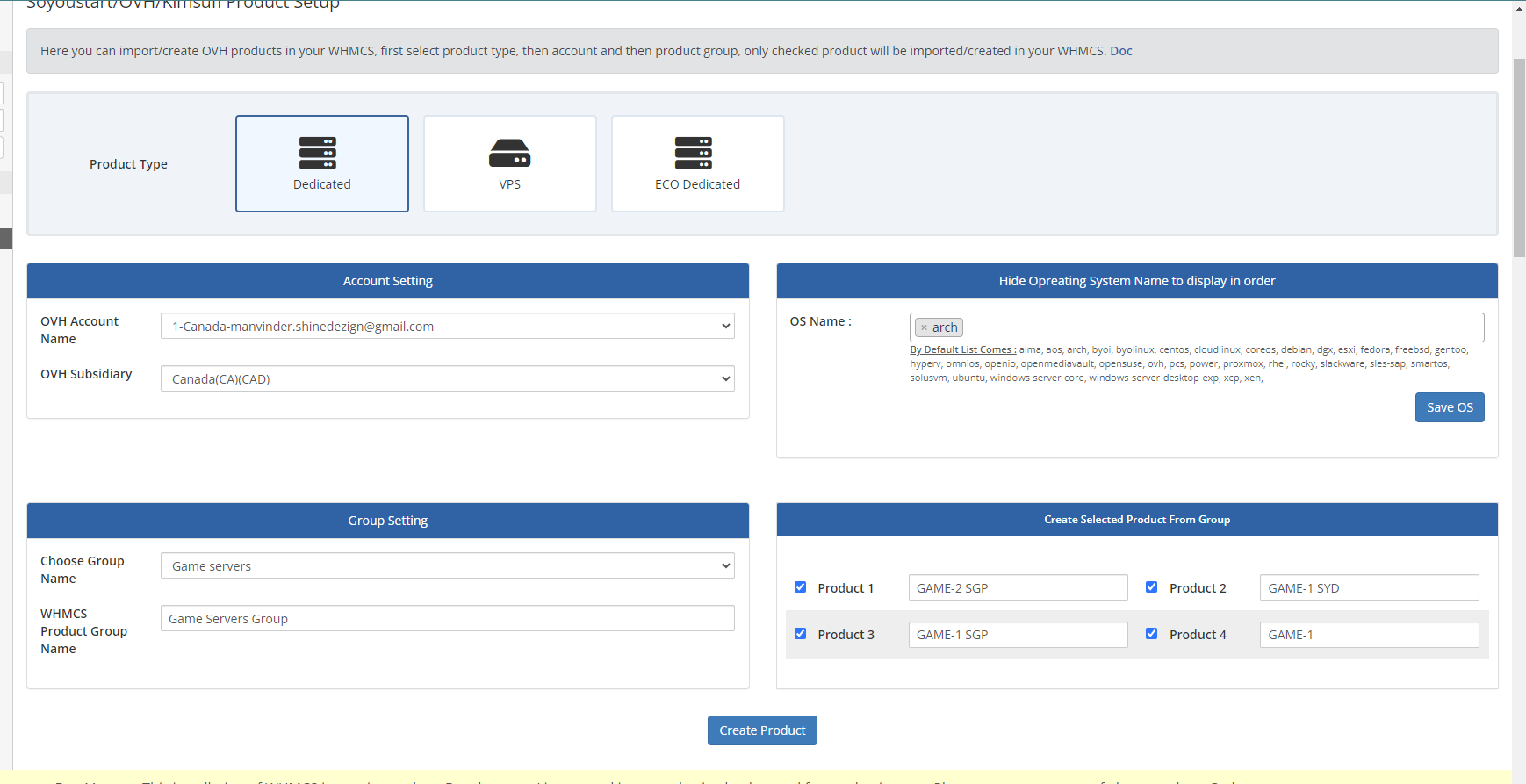Edit the GAME-1 SGP product name field
Viewport: 1526px width, 784px height.
tap(1019, 635)
